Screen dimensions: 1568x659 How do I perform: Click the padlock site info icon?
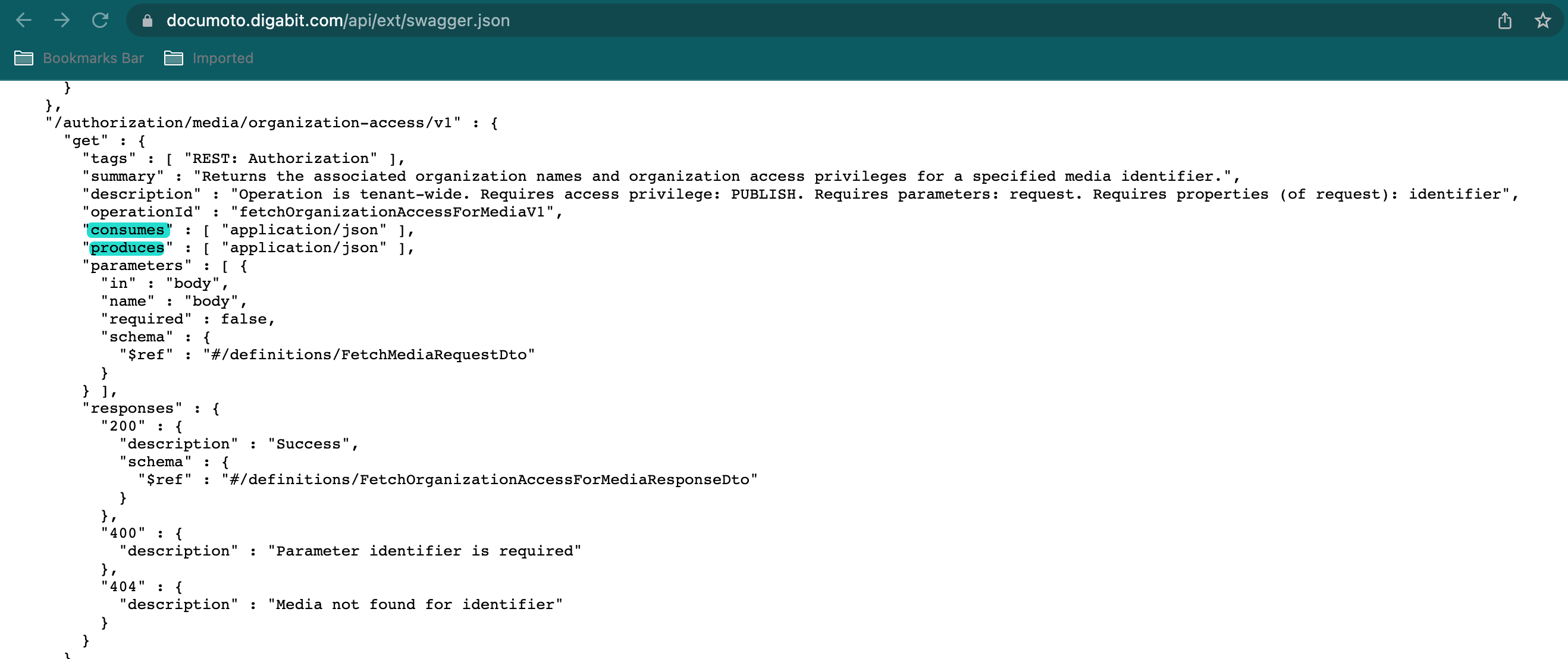(x=148, y=21)
